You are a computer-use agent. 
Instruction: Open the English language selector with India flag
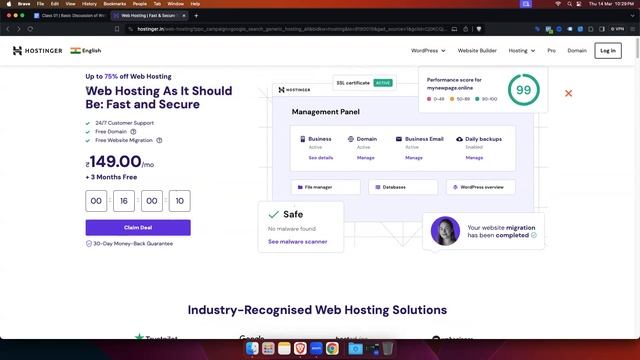[86, 51]
